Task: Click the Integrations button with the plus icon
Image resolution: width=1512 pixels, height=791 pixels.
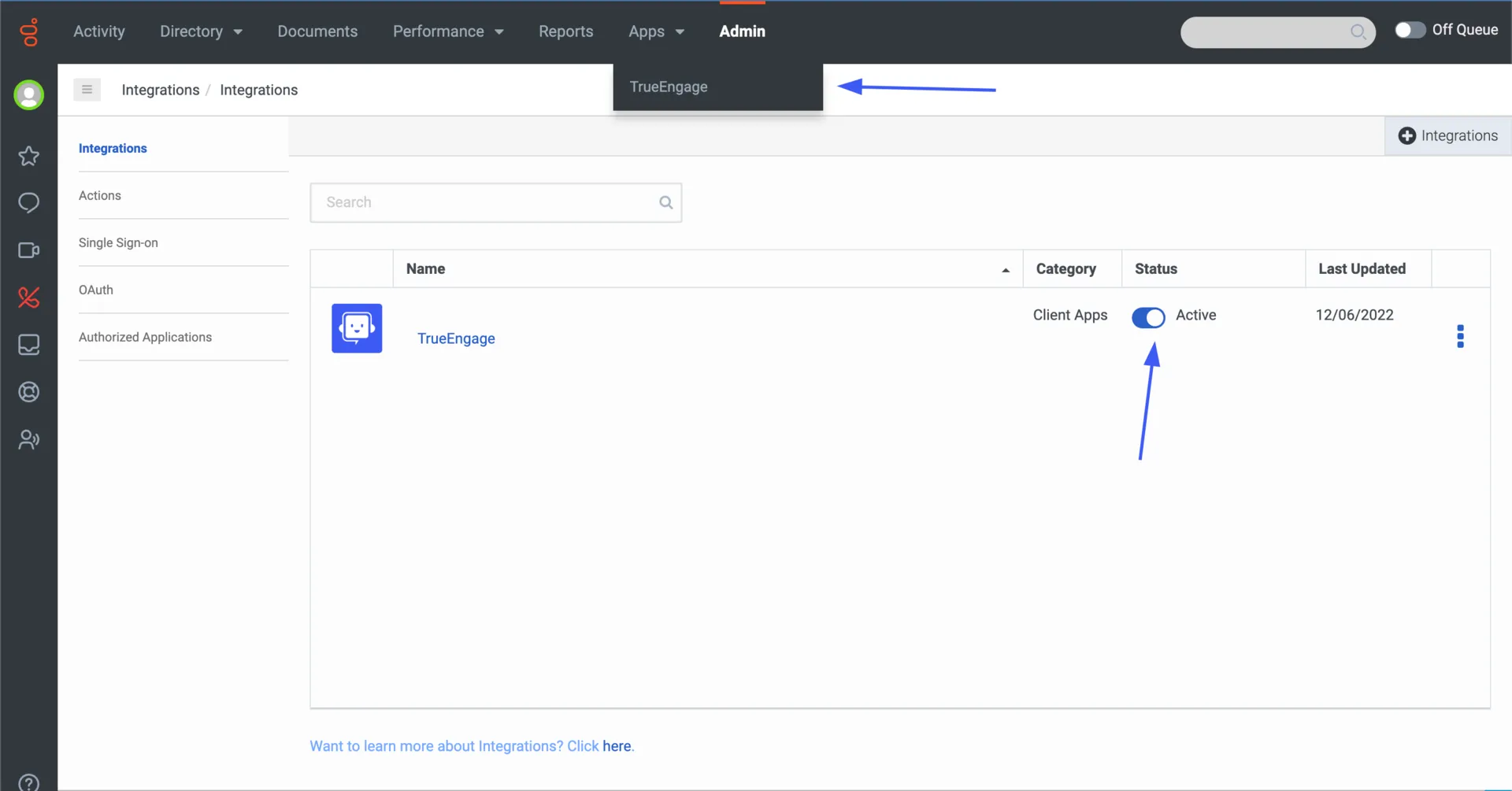Action: coord(1447,135)
